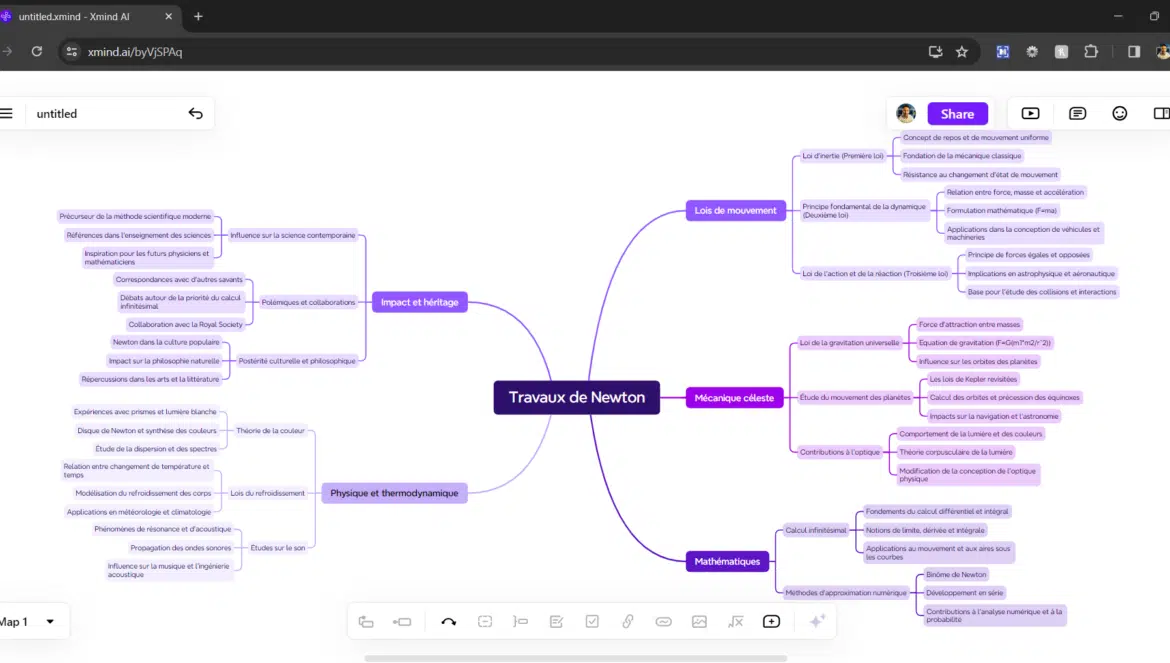Insert an image via the picture icon

point(699,621)
